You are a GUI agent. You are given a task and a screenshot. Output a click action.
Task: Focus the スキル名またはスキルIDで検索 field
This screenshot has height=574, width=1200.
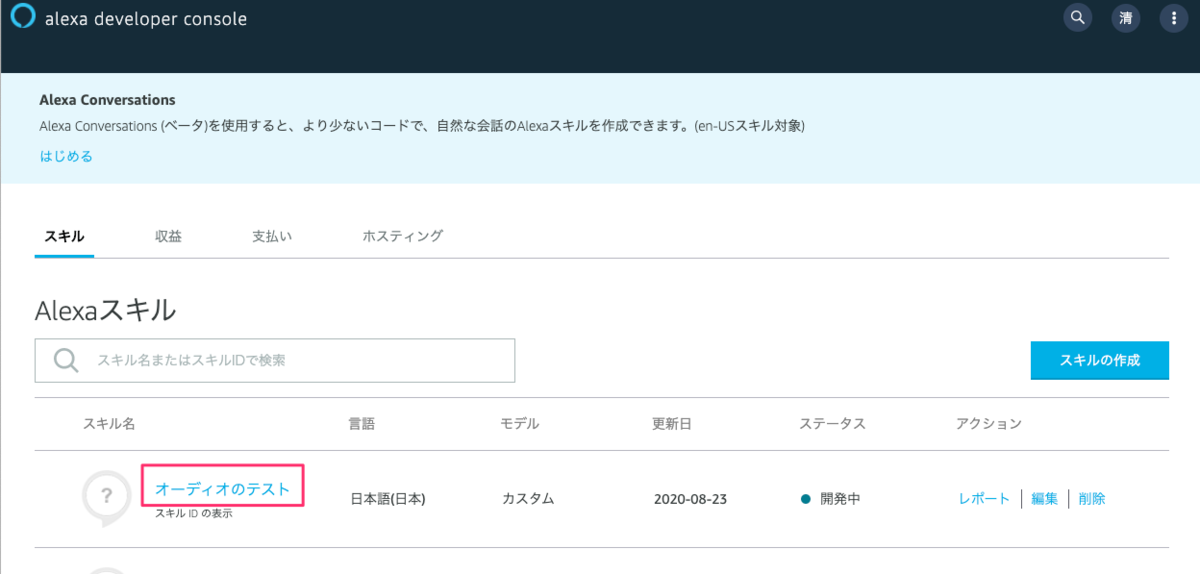(275, 360)
